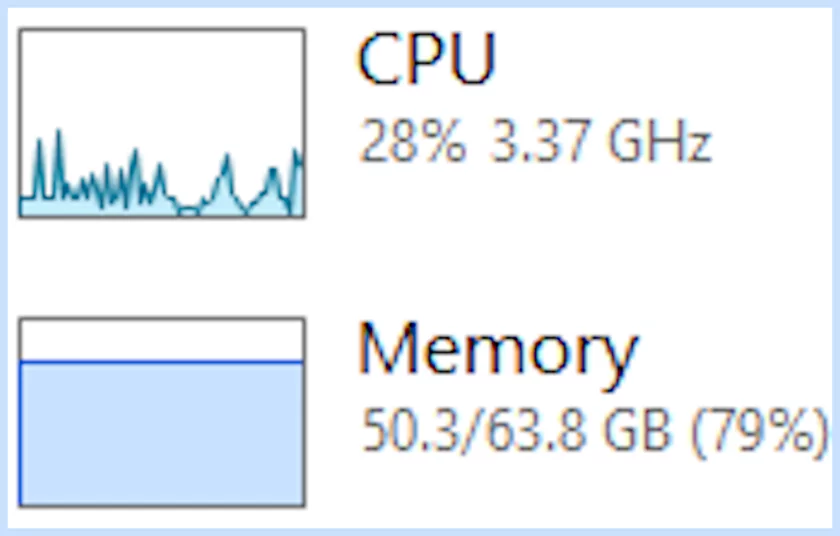Select the CPU label
The width and height of the screenshot is (840, 536).
point(426,60)
